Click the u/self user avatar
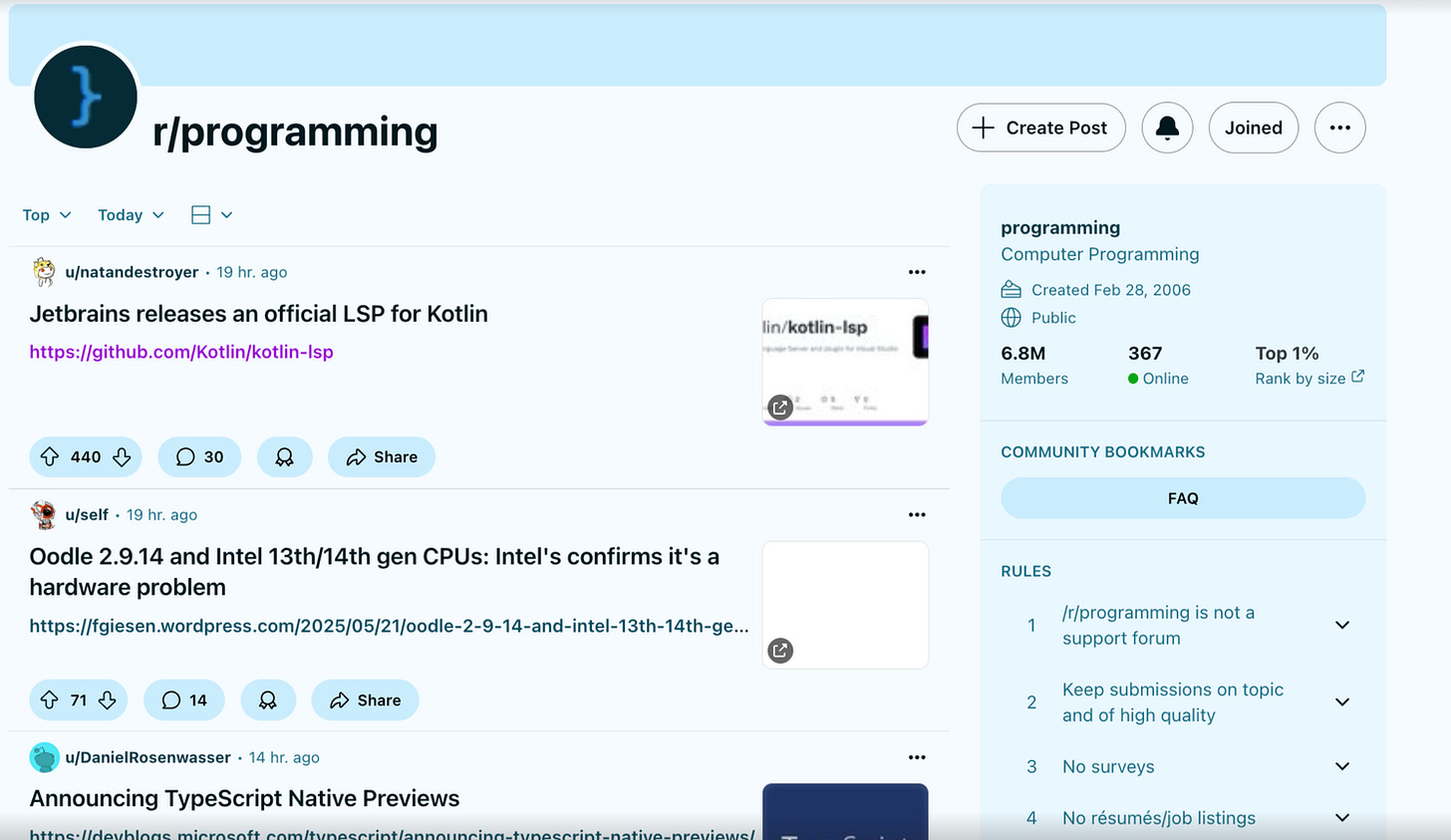This screenshot has width=1451, height=840. point(44,514)
